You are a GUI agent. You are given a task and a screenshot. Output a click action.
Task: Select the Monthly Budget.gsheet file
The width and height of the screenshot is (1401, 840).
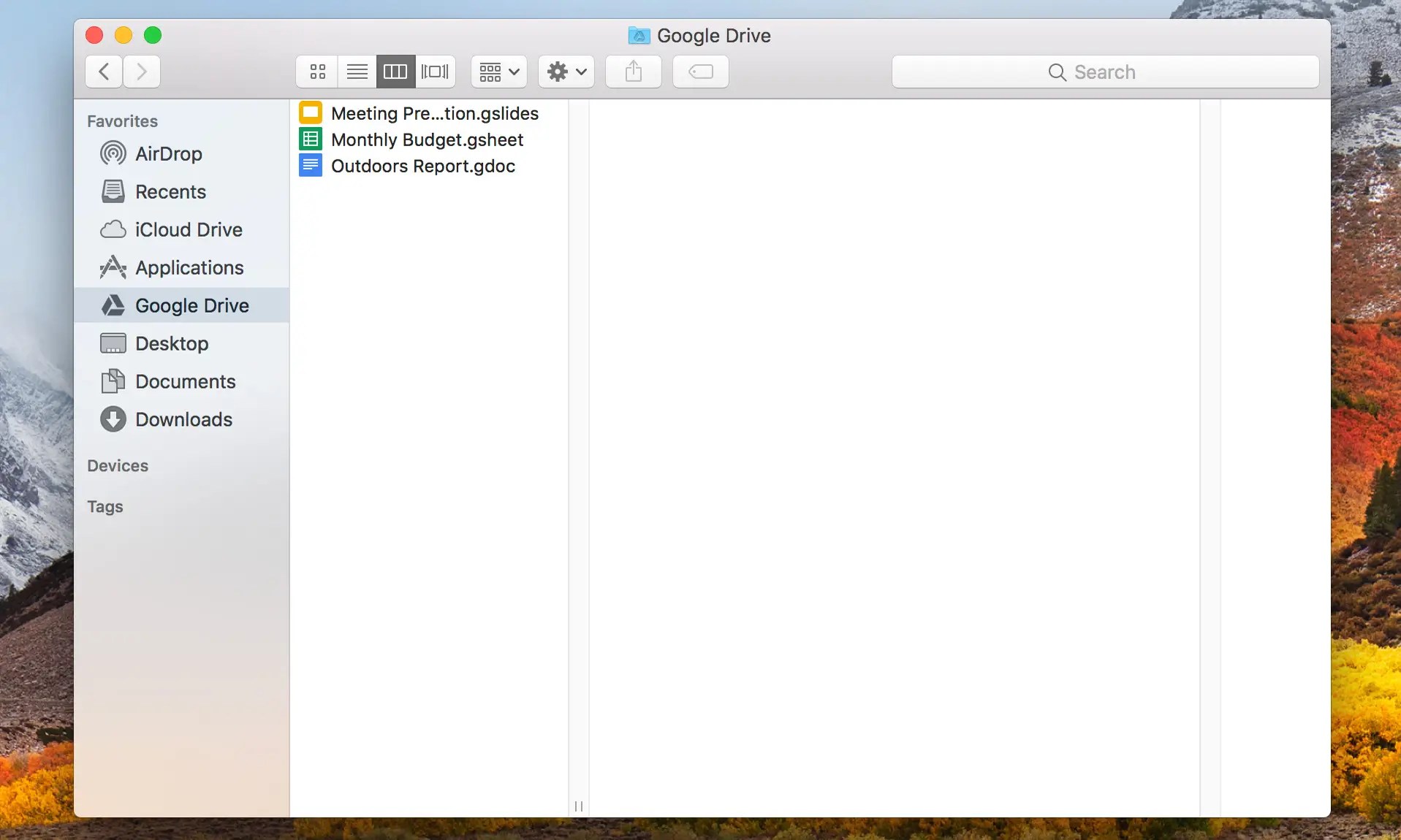[429, 140]
